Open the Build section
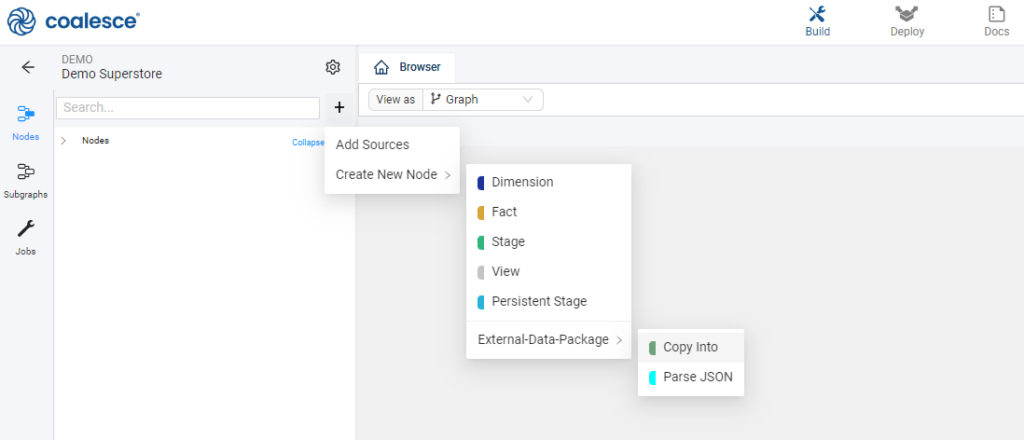 (817, 21)
